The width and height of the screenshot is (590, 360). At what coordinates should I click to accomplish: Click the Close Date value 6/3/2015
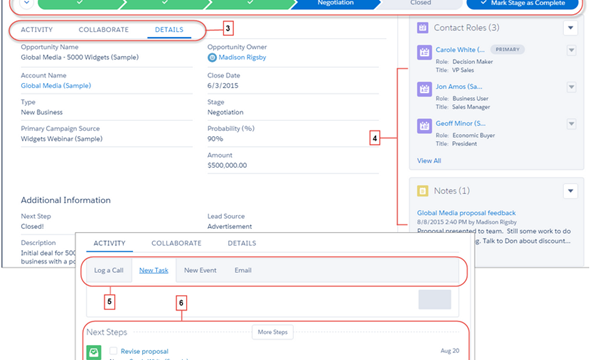point(223,86)
